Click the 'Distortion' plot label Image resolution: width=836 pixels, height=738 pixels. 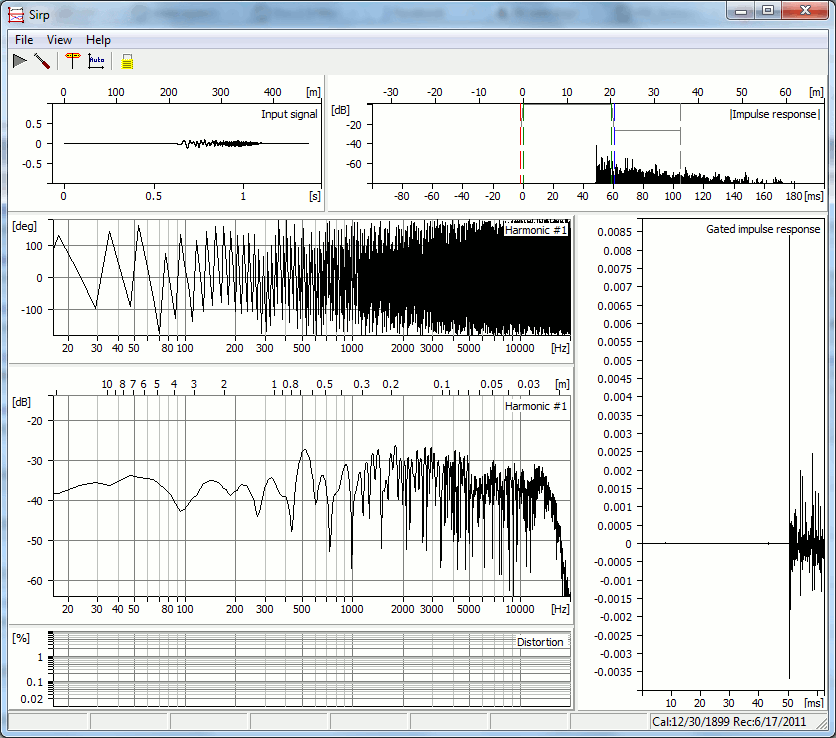pos(540,642)
